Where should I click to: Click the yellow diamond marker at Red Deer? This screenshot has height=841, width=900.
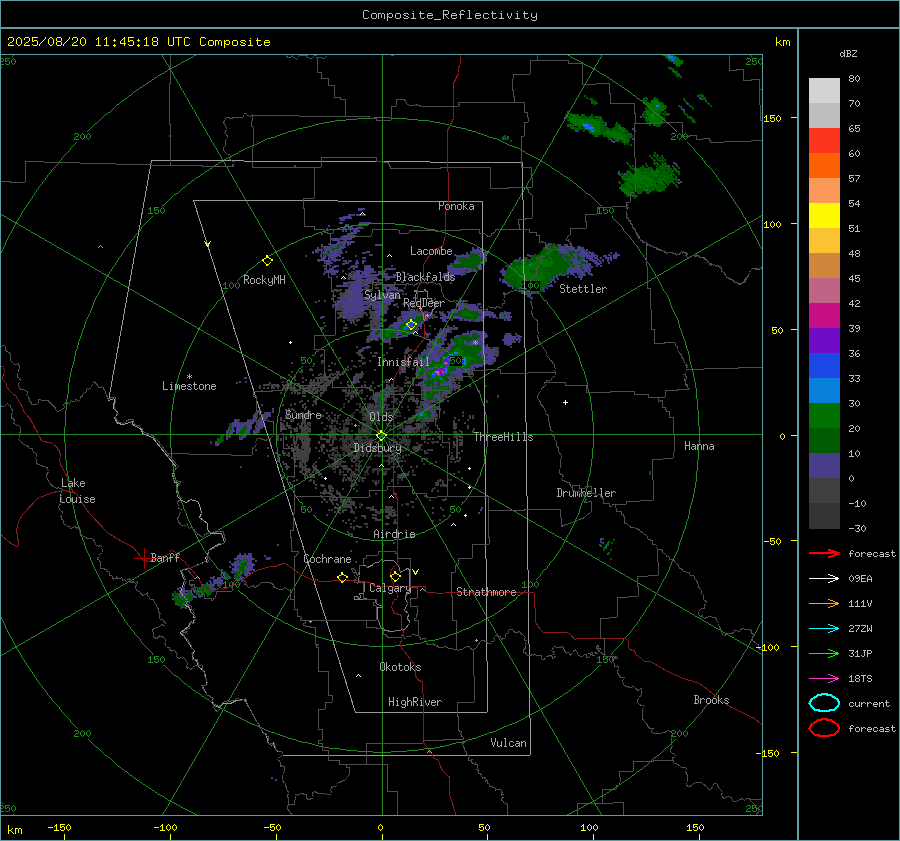click(411, 325)
